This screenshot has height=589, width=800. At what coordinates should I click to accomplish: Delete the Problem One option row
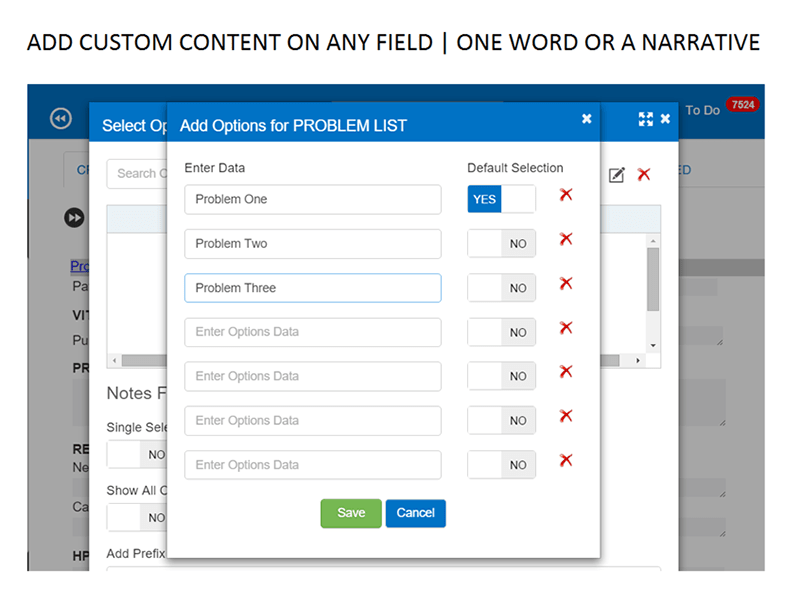(565, 195)
